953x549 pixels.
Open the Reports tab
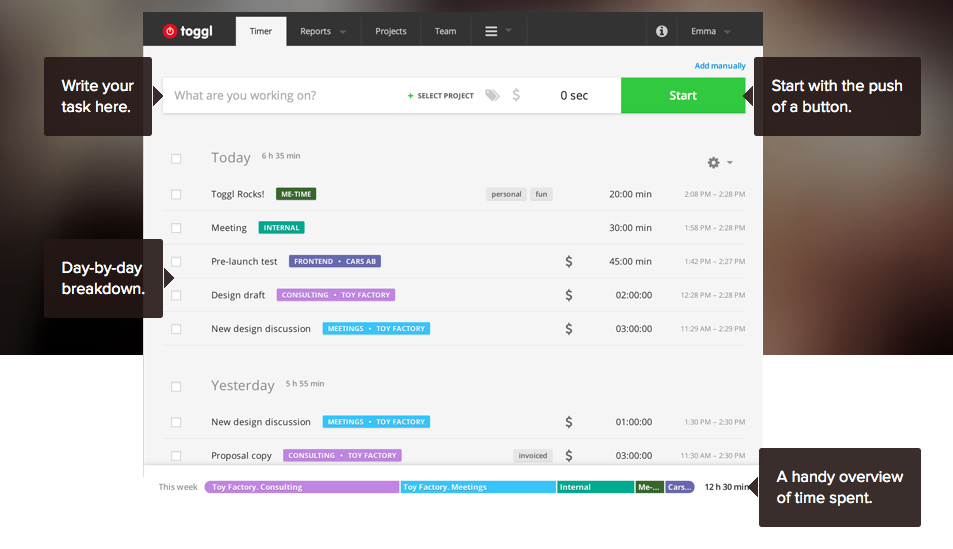pos(315,31)
